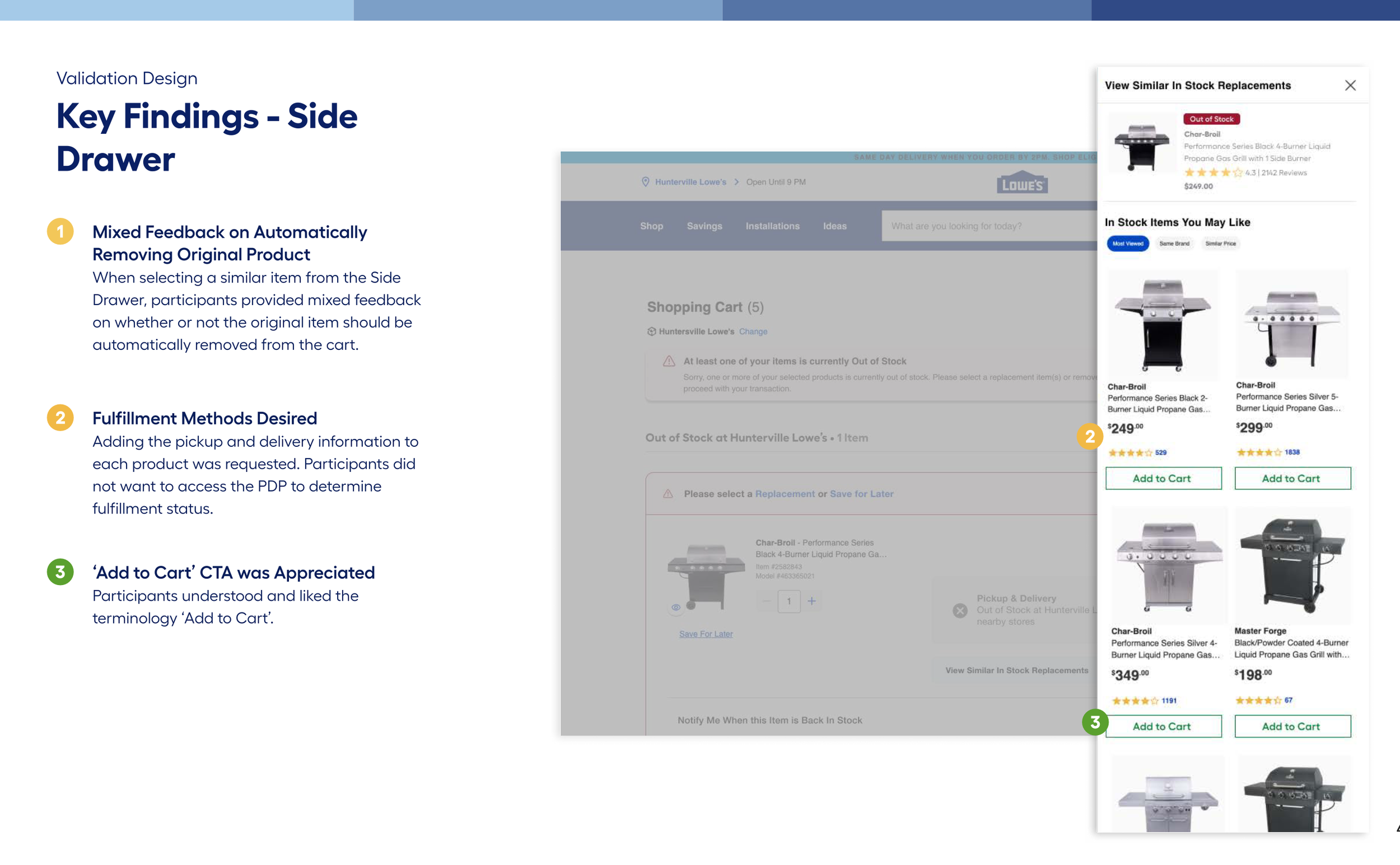The height and width of the screenshot is (865, 1400).
Task: Select the Similar Price filter pill
Action: point(1220,243)
